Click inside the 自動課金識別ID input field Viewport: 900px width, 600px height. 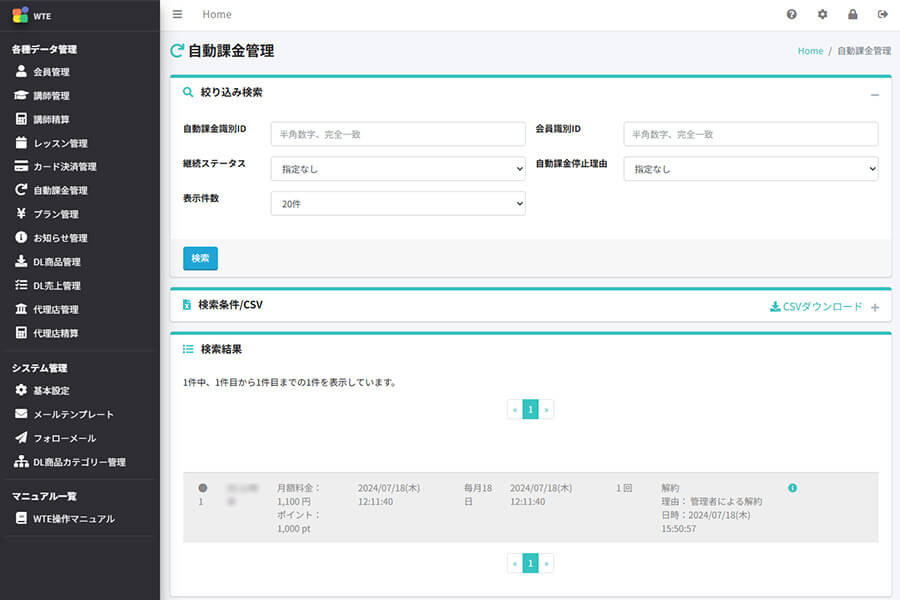click(397, 133)
